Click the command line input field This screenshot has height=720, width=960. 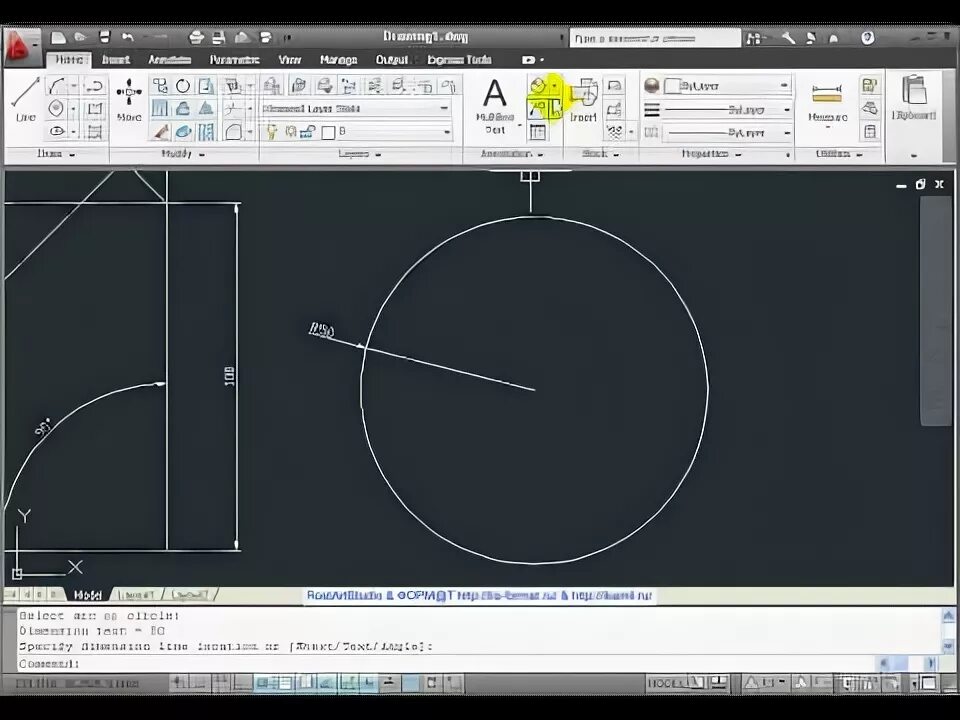[447, 664]
